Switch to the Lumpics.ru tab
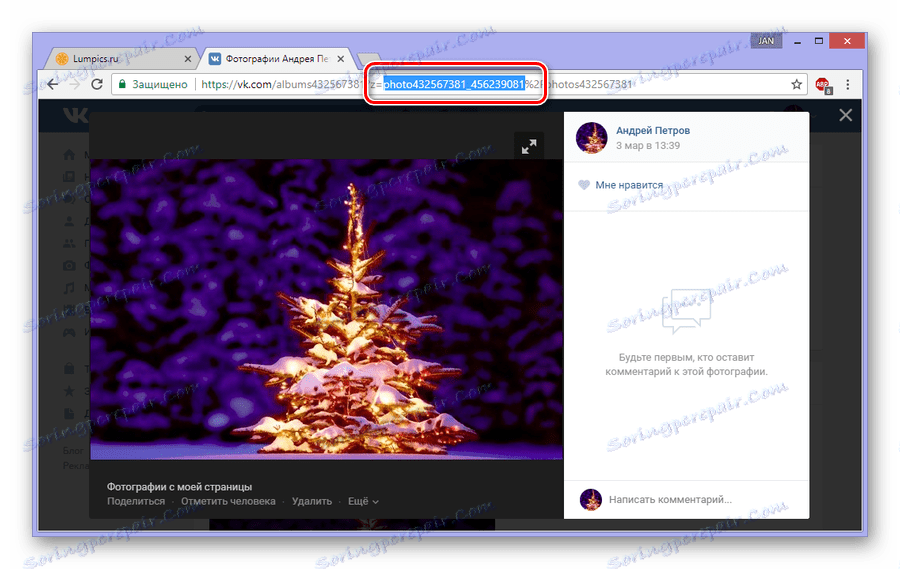This screenshot has width=900, height=569. coord(122,58)
